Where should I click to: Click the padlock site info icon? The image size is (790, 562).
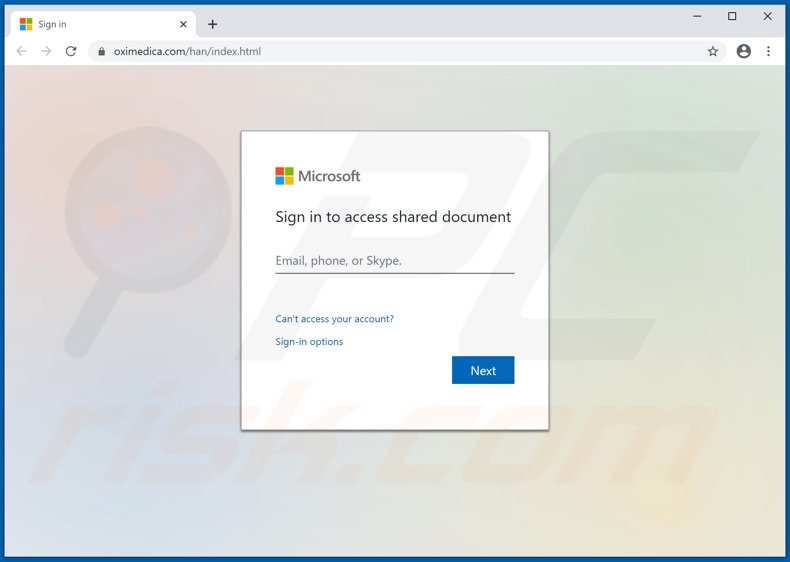(102, 51)
